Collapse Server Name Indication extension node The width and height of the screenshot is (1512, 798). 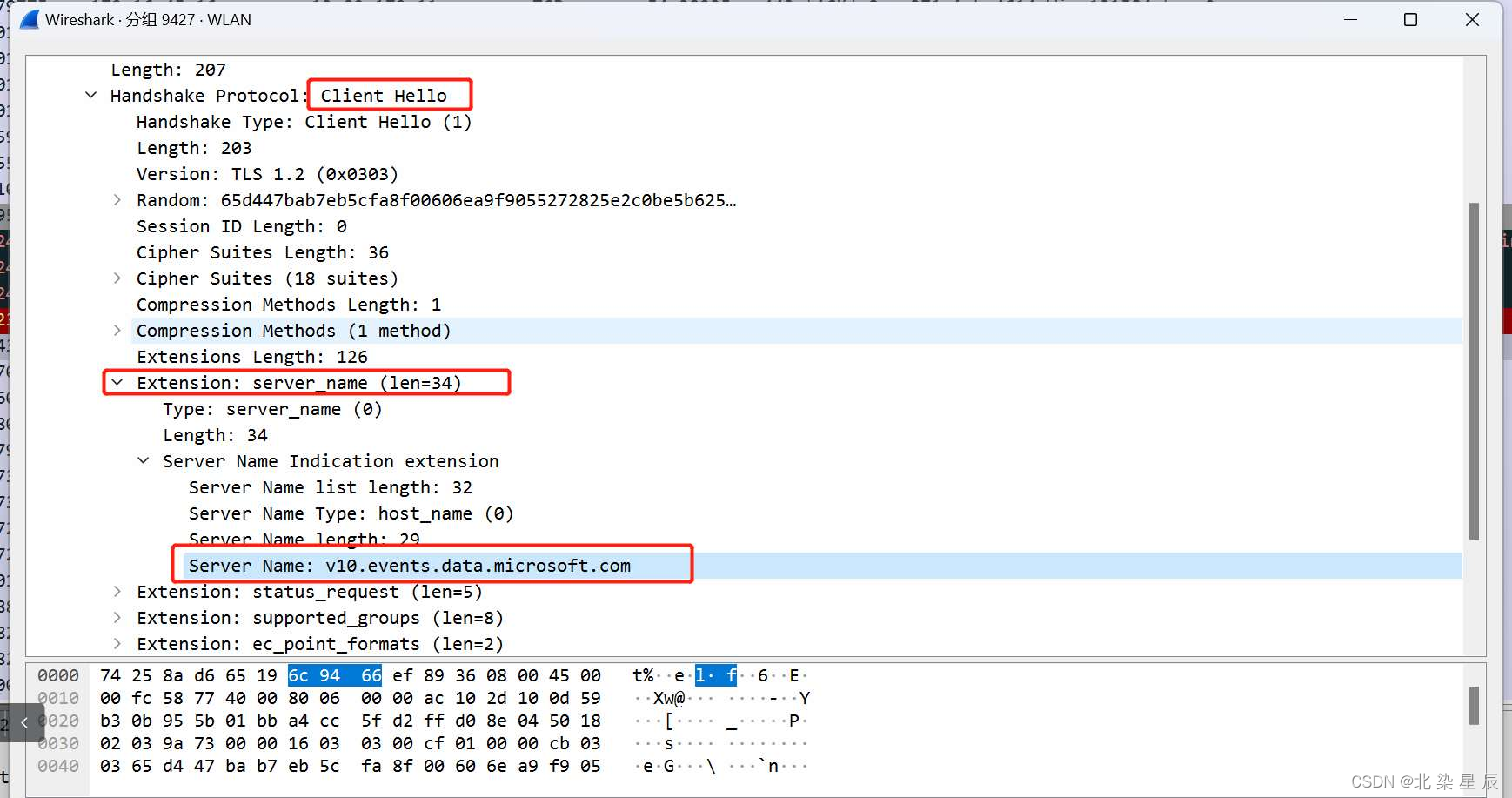click(144, 461)
